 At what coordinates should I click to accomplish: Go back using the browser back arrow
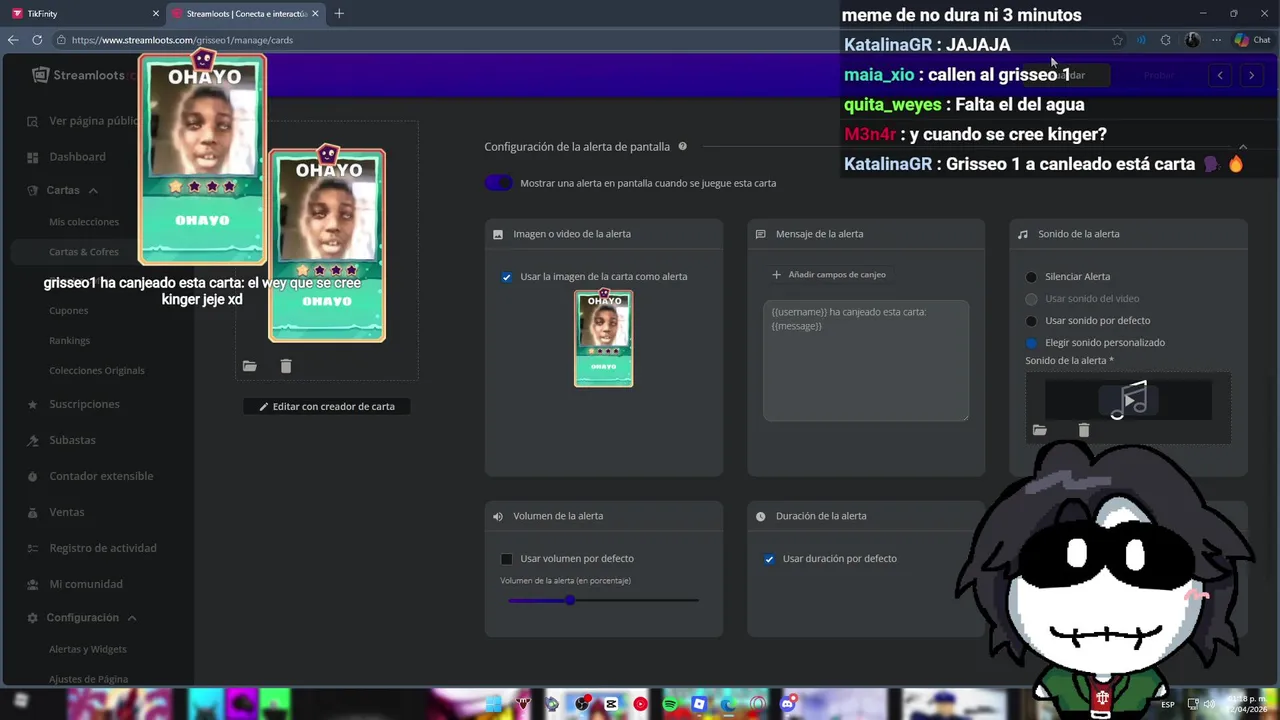point(13,40)
